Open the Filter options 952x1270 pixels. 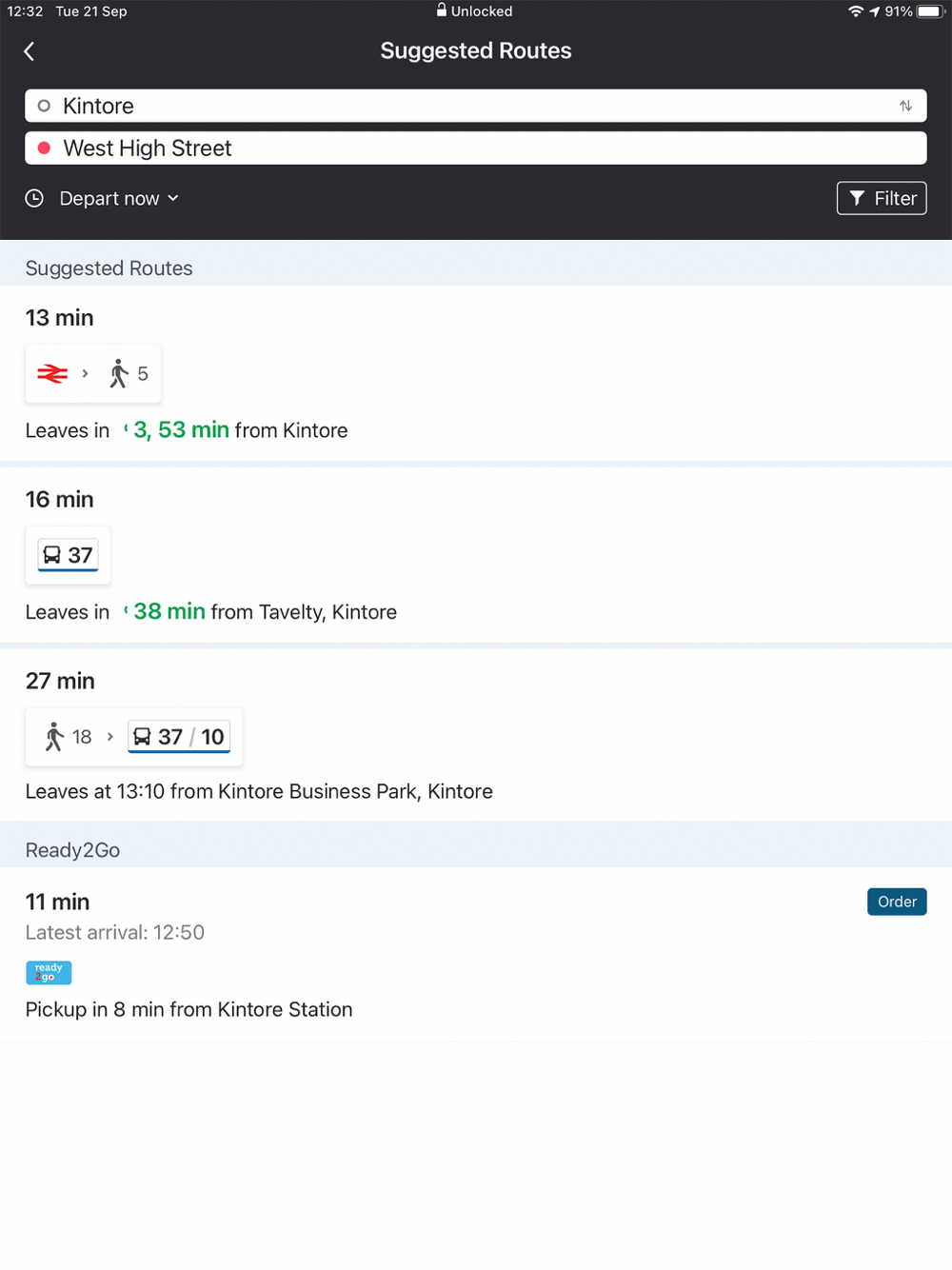(882, 198)
